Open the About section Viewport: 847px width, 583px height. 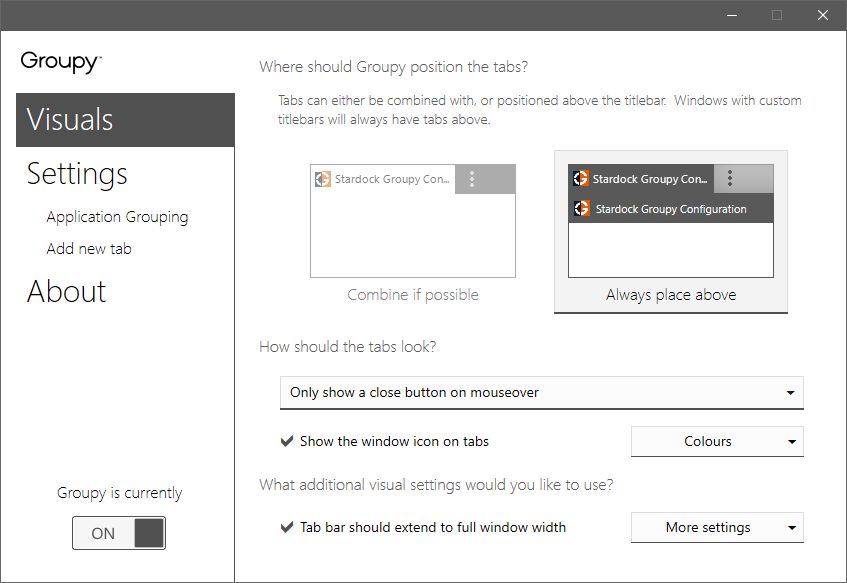(x=66, y=291)
